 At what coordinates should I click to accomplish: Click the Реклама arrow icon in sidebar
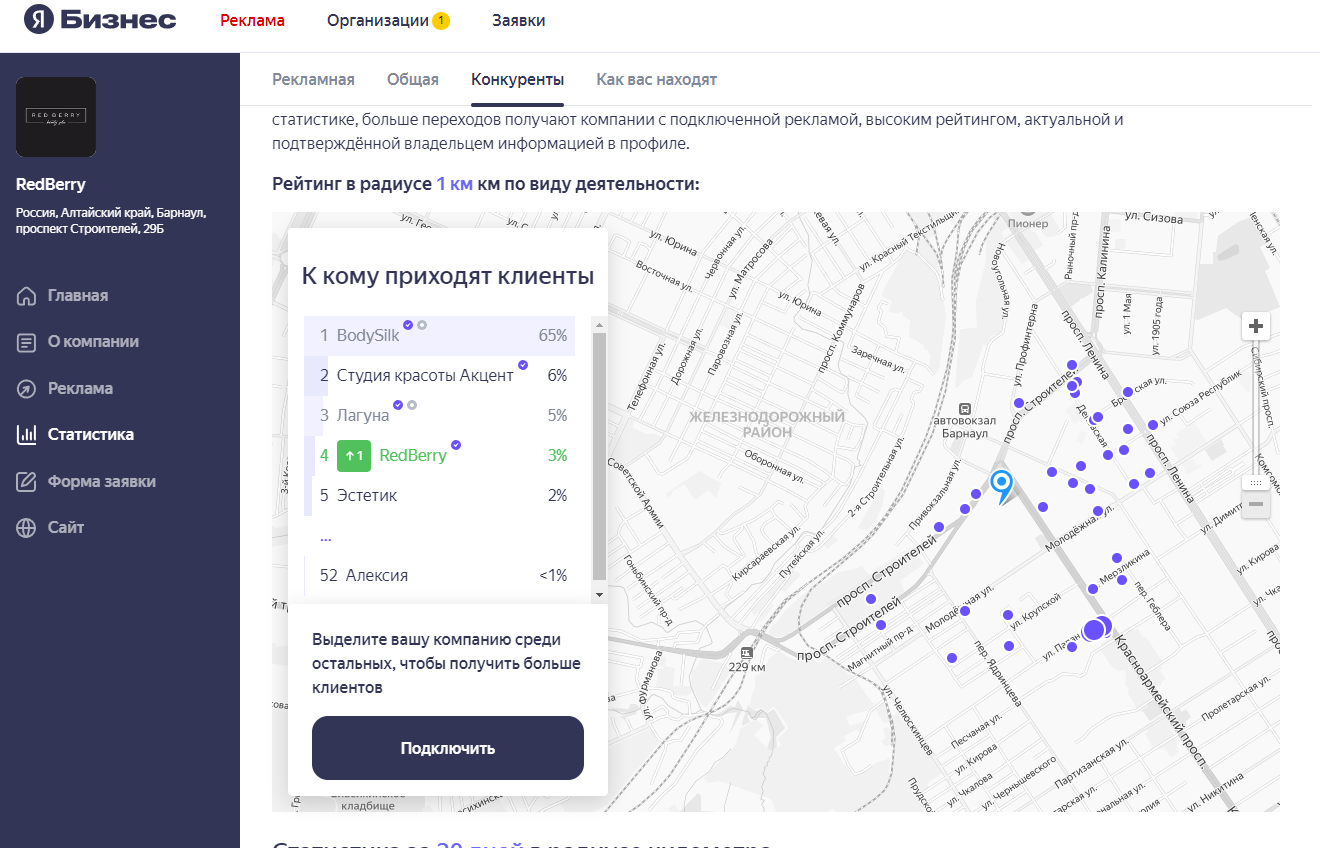pos(26,389)
